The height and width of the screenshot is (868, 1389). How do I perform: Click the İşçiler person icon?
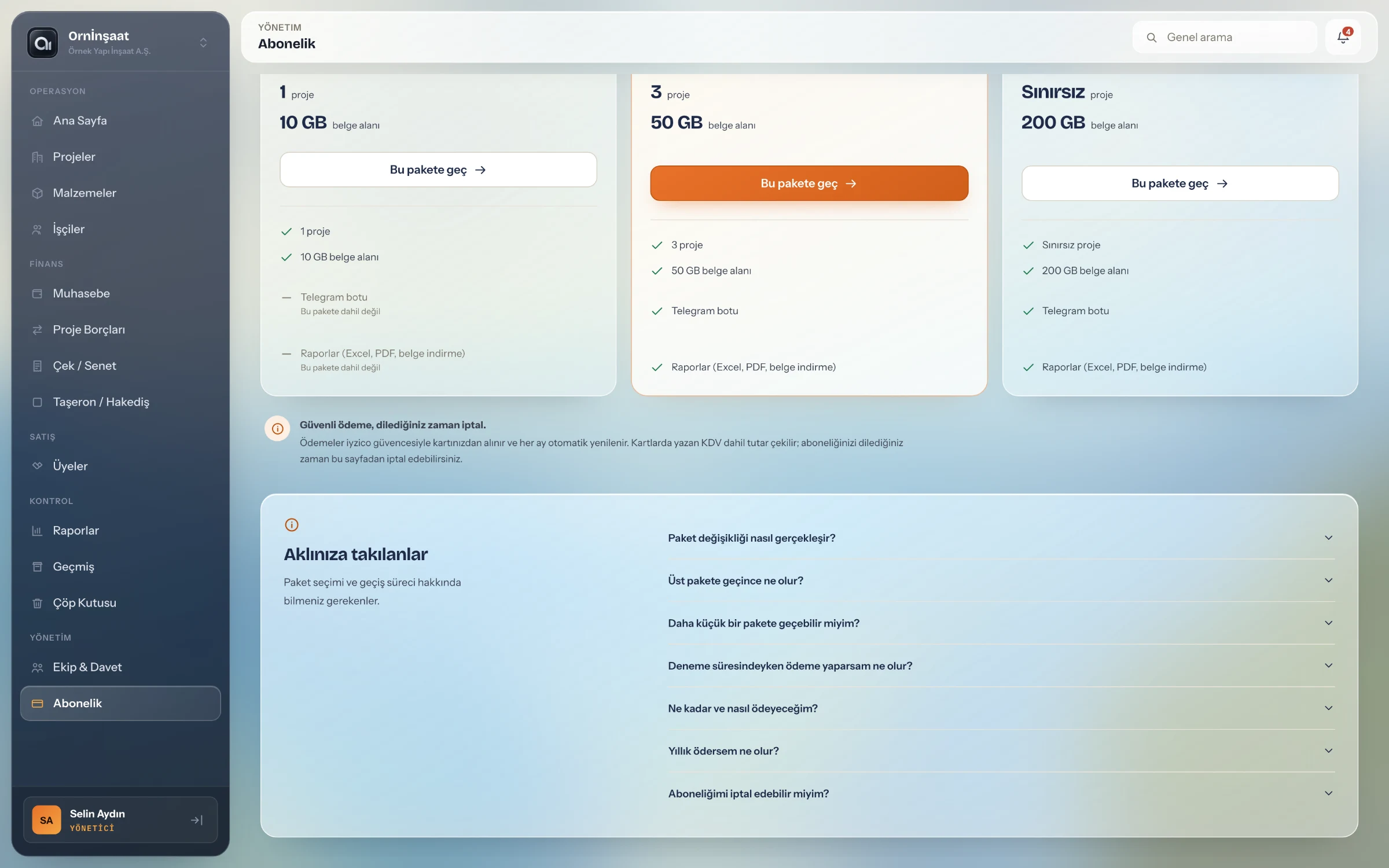(38, 229)
